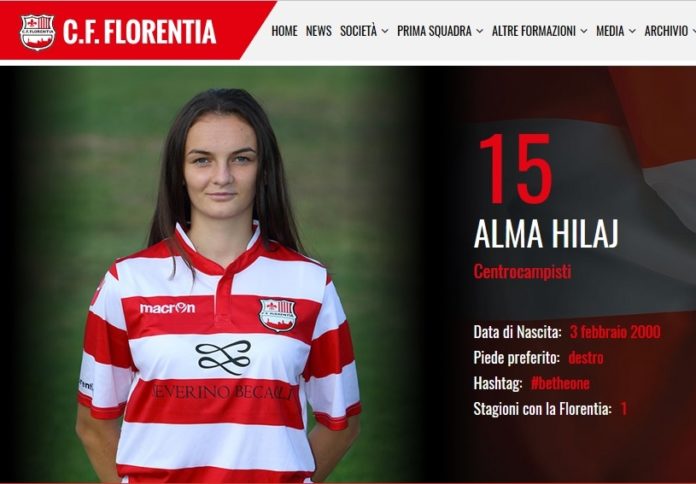Click the Centrocampisti role link
Viewport: 696px width, 484px height.
click(x=522, y=271)
